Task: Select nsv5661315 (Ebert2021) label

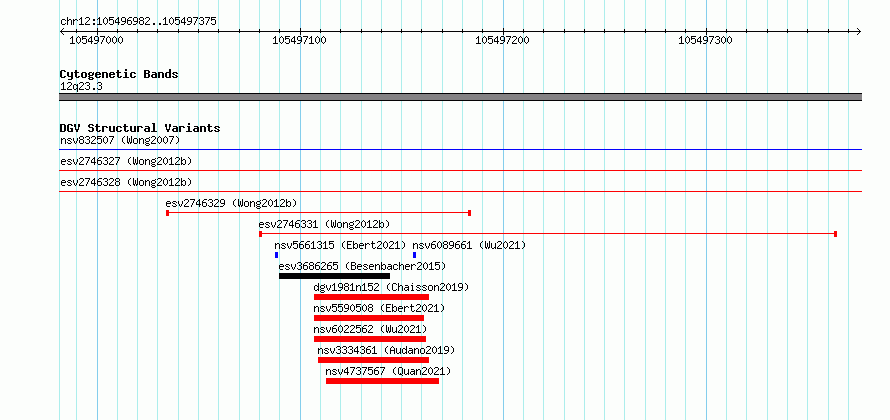Action: click(x=341, y=245)
